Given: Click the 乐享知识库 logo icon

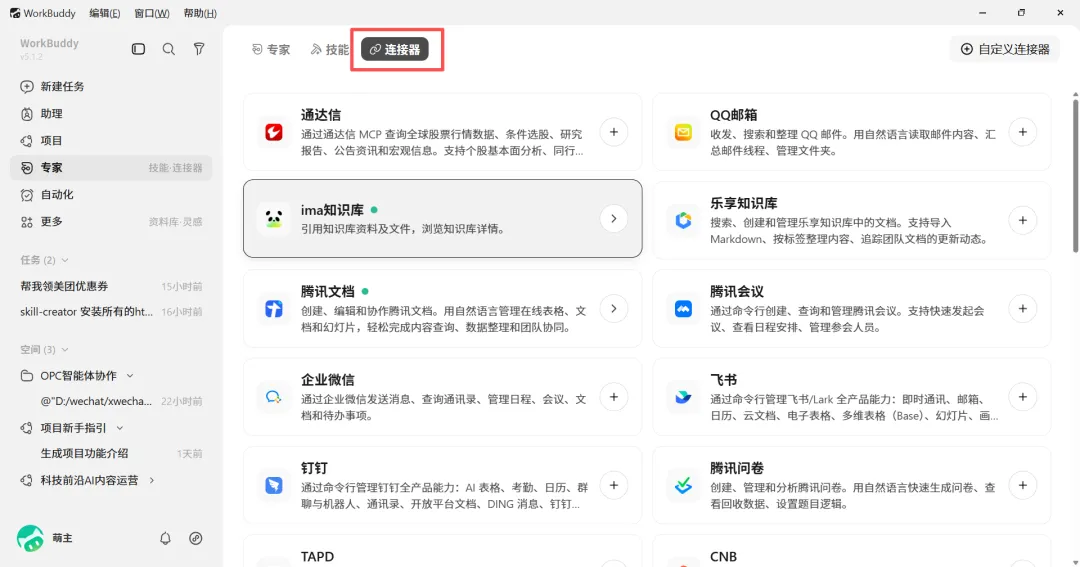Looking at the screenshot, I should [x=683, y=220].
